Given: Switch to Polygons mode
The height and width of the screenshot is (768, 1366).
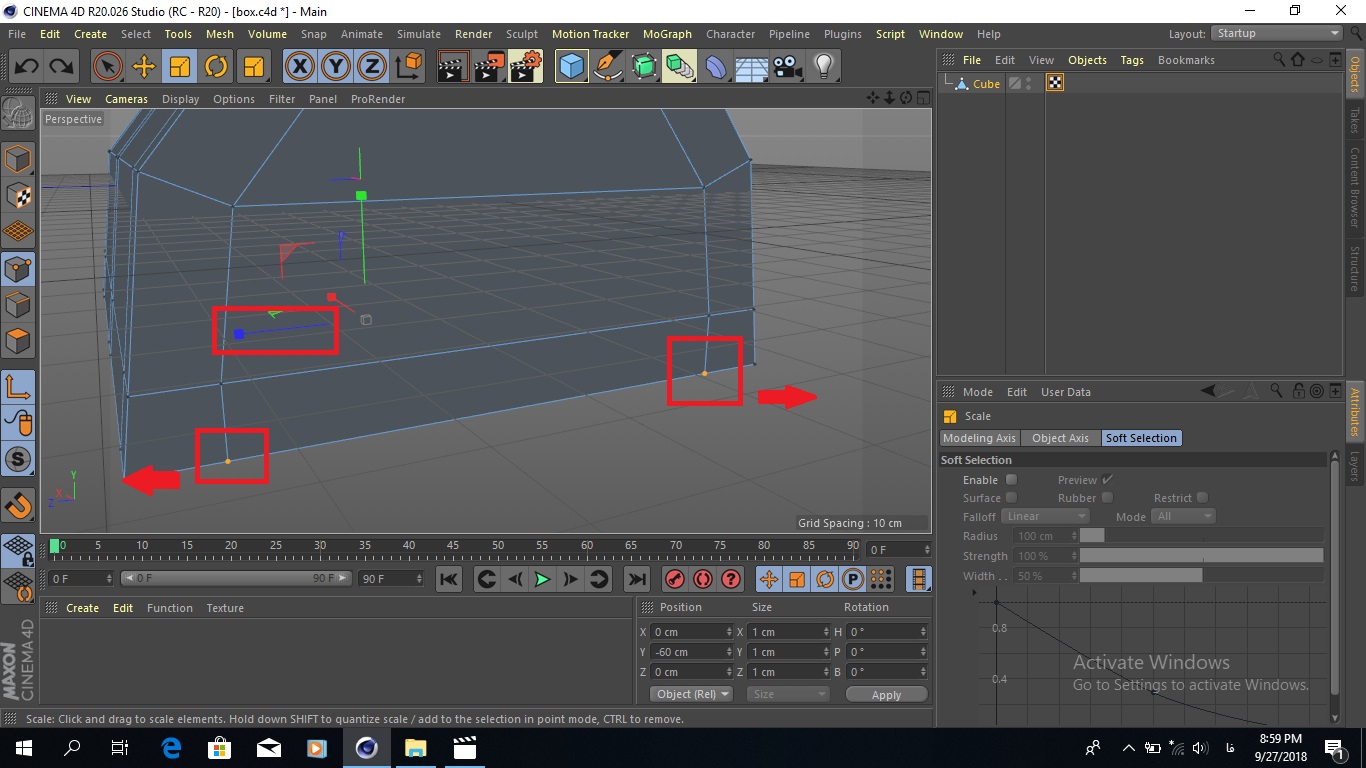Looking at the screenshot, I should 18,341.
